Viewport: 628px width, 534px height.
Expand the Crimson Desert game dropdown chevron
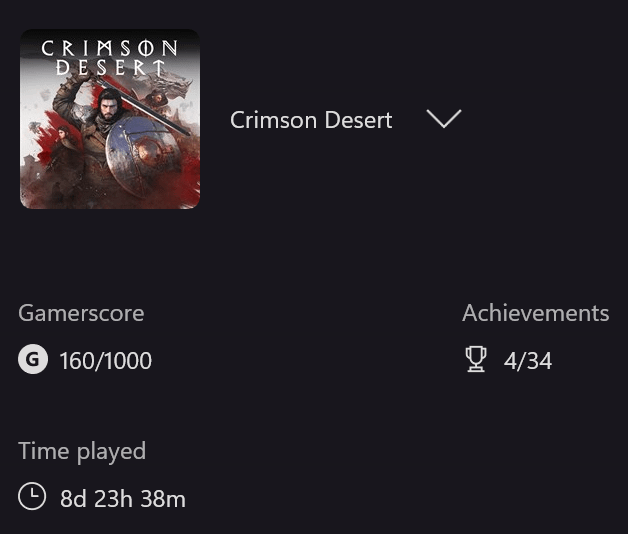pos(443,119)
